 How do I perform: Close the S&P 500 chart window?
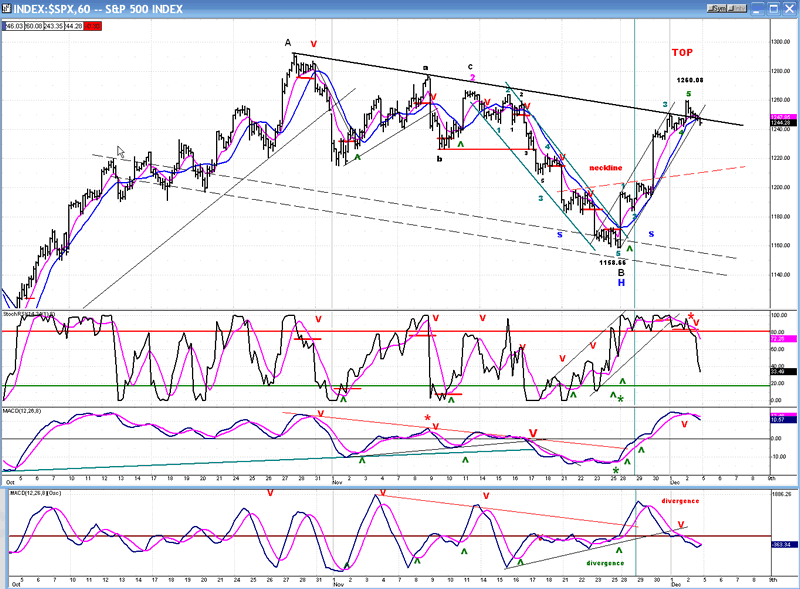click(x=790, y=7)
